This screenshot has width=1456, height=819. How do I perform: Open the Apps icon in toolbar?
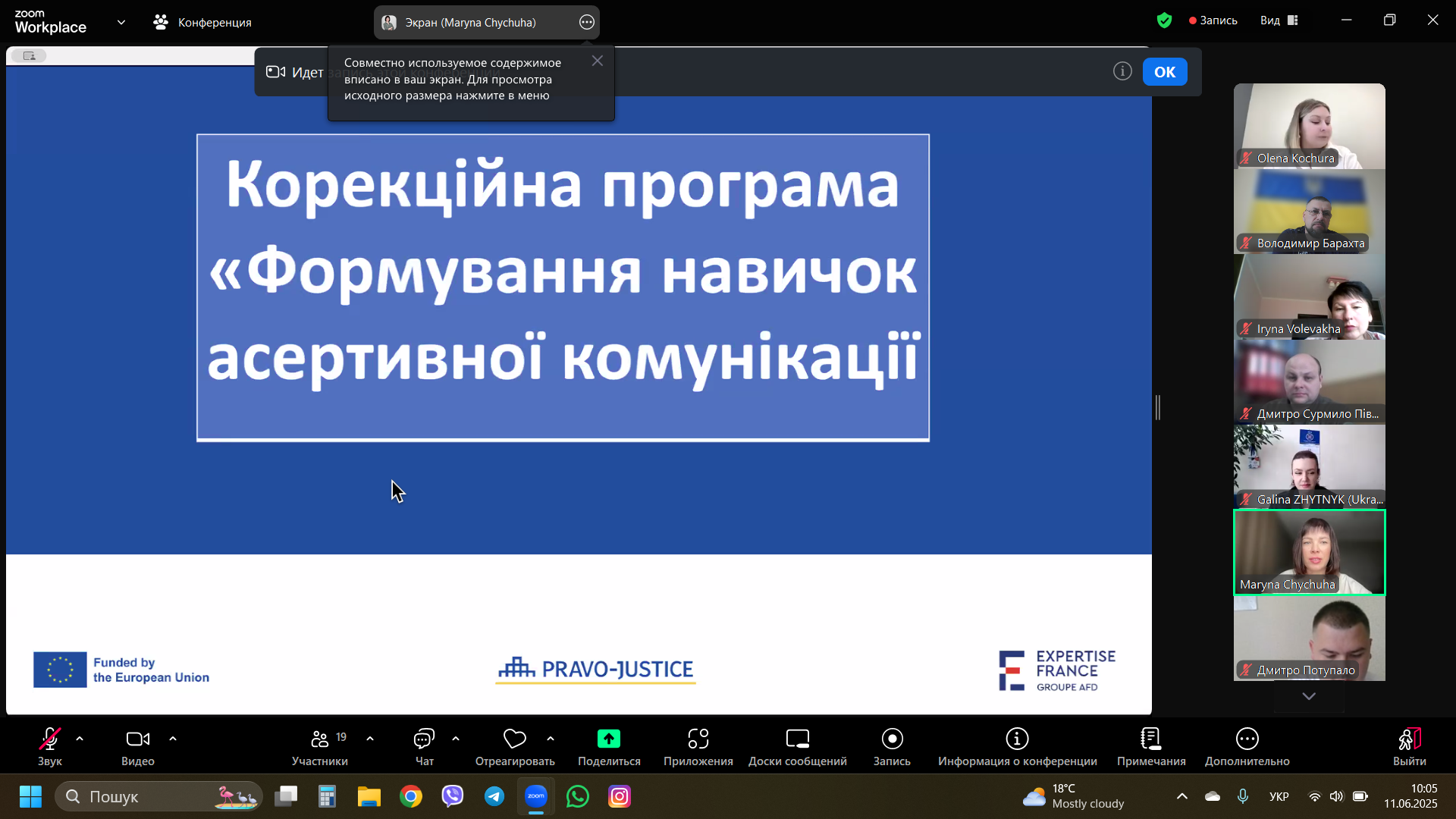click(698, 739)
